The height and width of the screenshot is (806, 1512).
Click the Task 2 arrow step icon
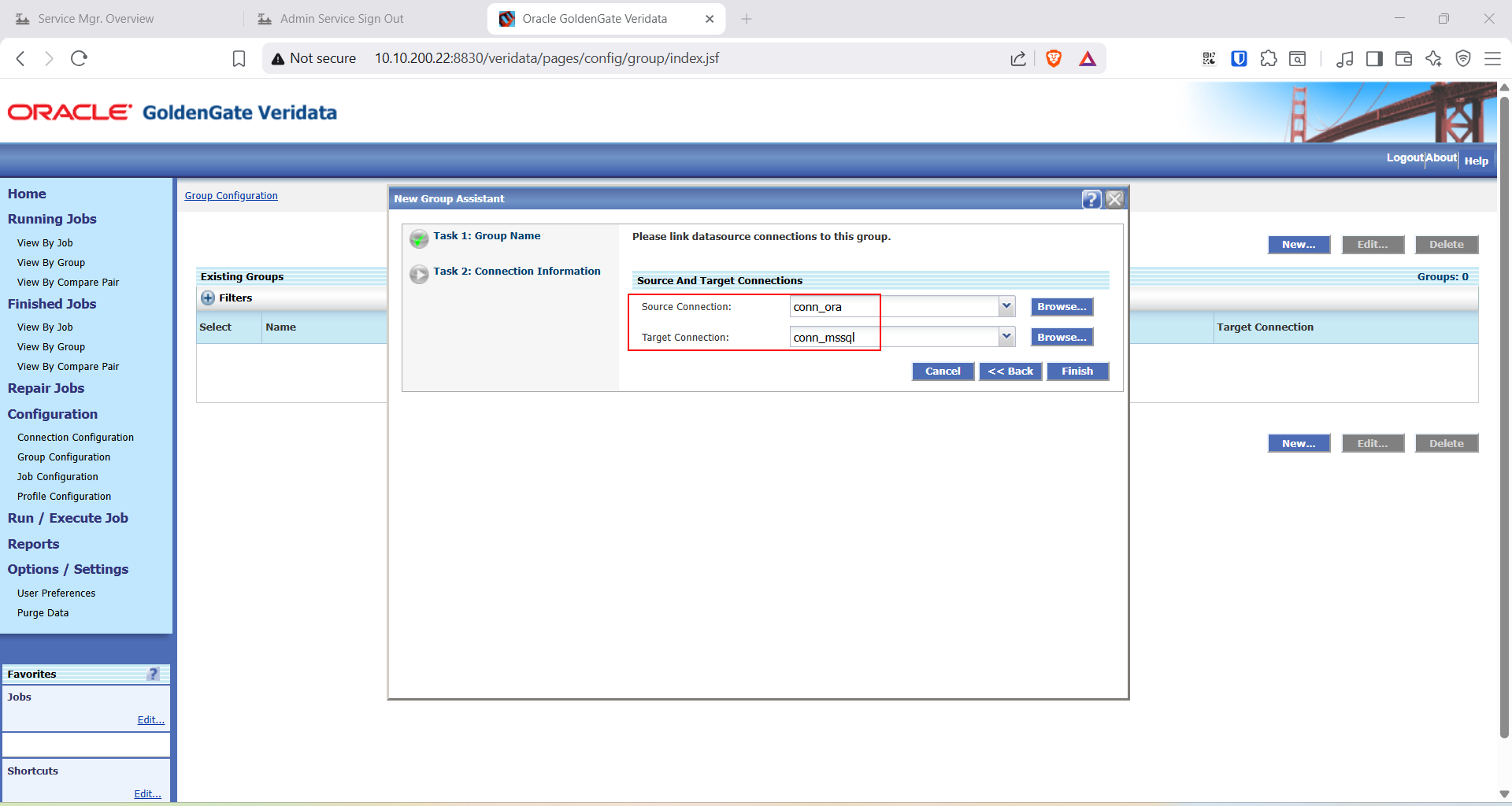[x=419, y=274]
